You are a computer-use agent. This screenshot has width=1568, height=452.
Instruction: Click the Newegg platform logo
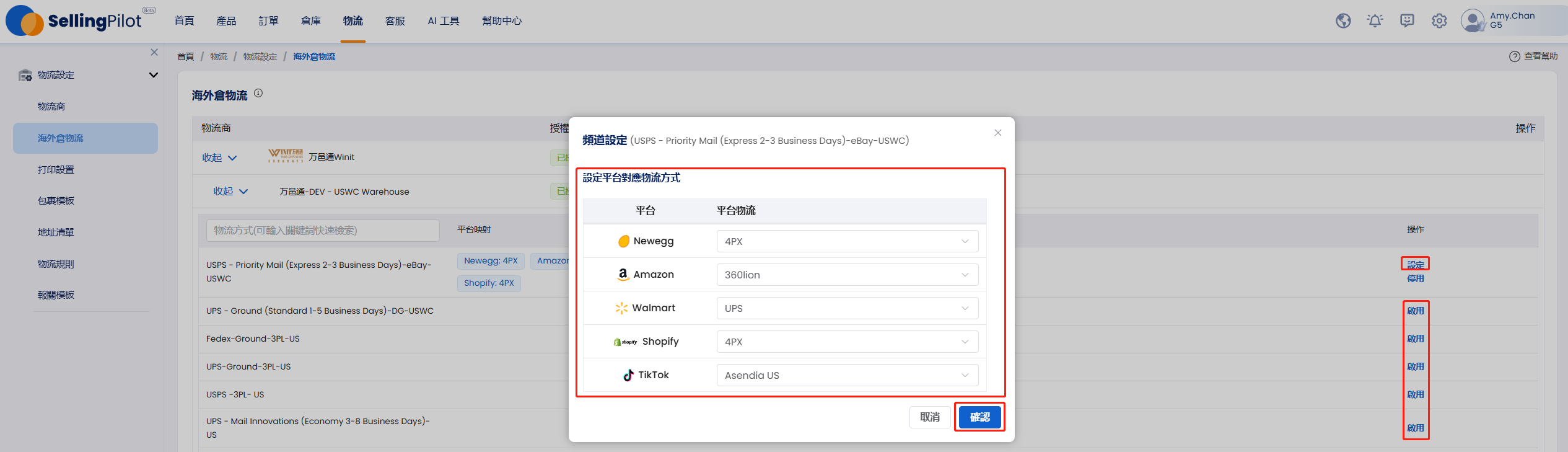click(x=623, y=241)
